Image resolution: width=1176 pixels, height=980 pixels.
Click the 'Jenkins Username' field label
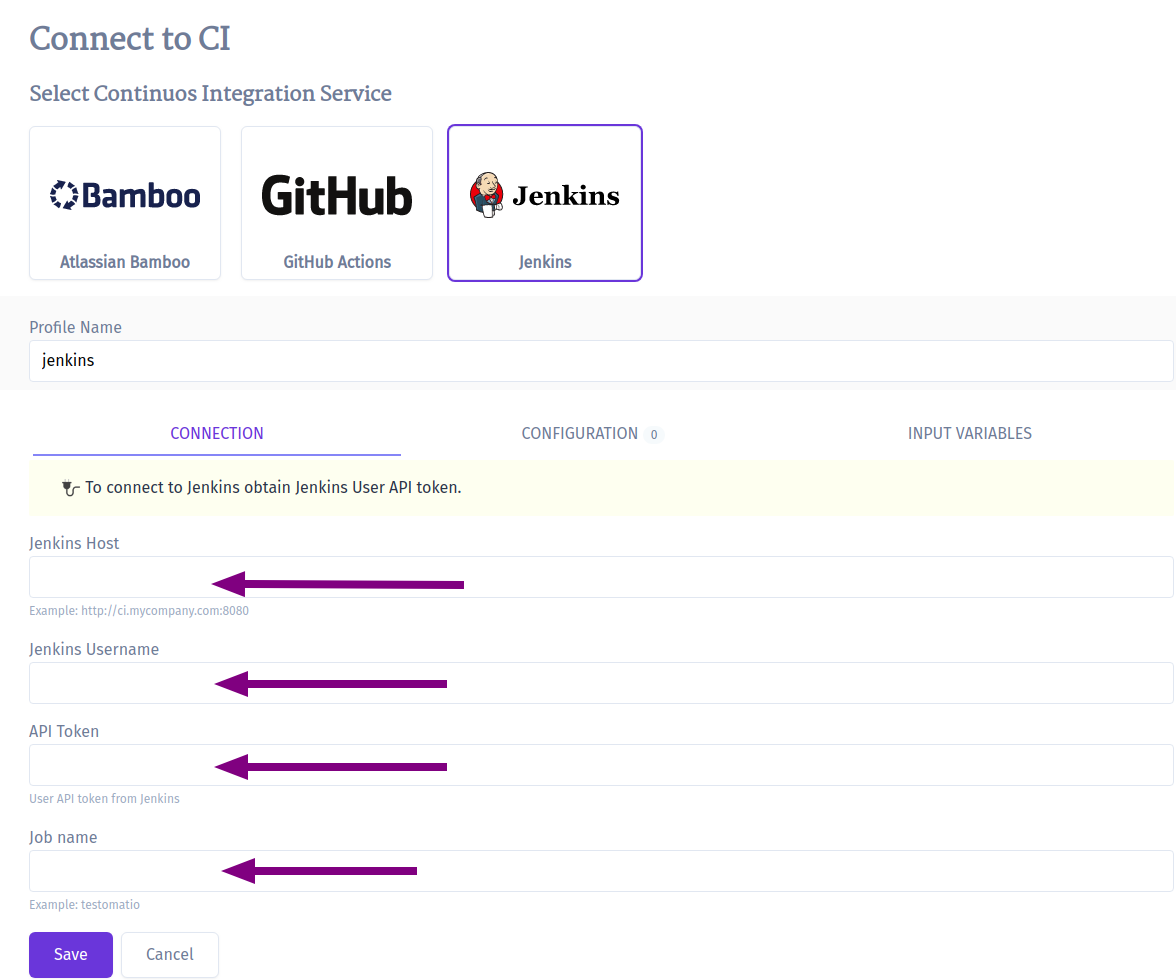pyautogui.click(x=94, y=649)
